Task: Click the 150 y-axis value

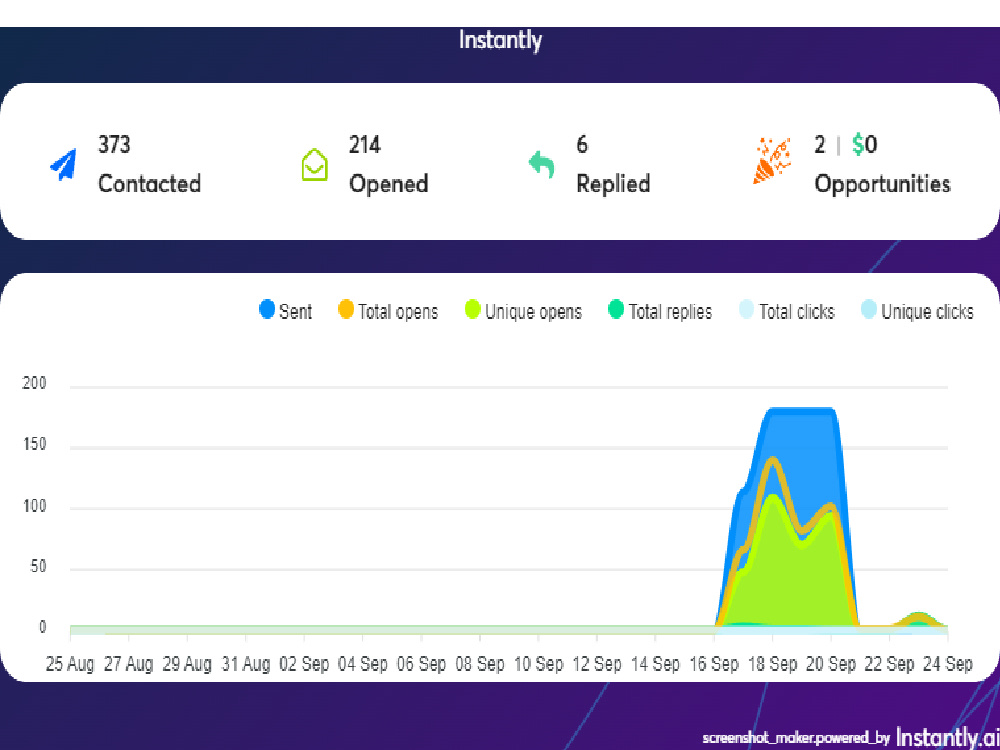Action: pos(34,445)
